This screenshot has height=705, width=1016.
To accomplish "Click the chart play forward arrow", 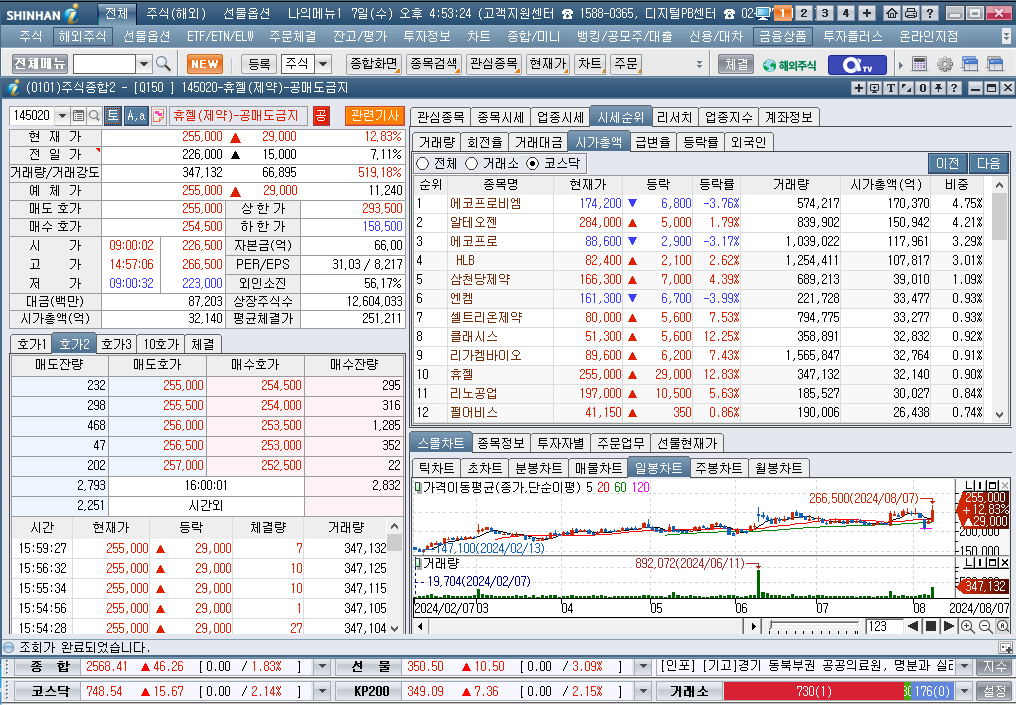I will tap(948, 626).
